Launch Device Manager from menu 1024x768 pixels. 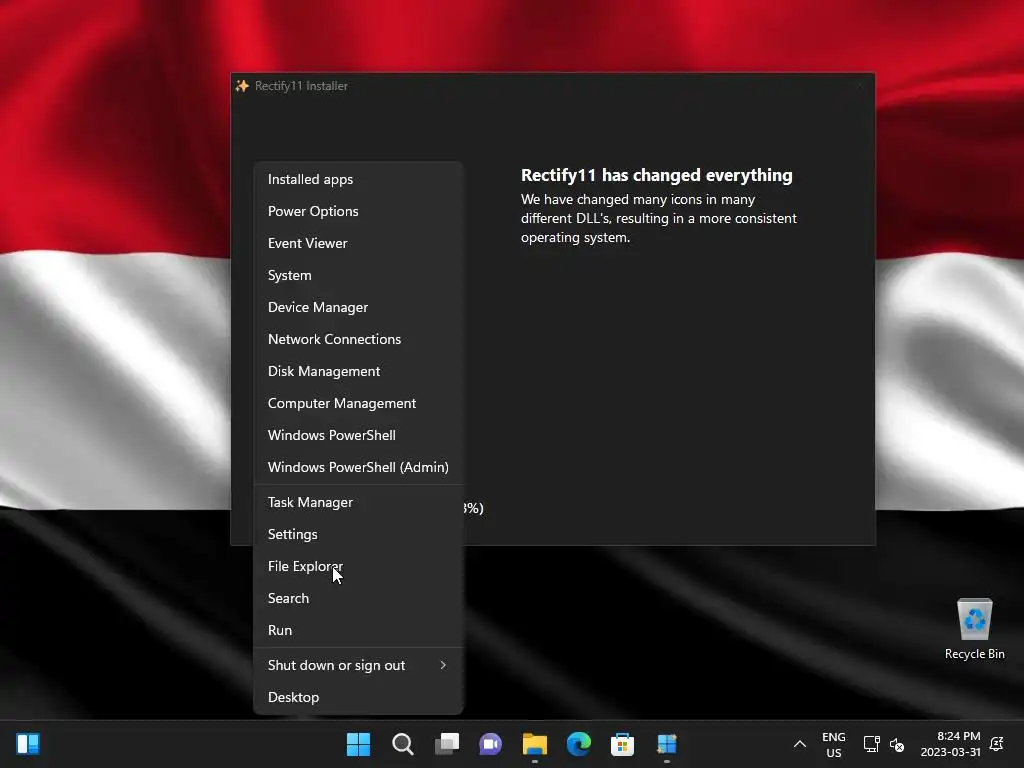tap(359, 307)
